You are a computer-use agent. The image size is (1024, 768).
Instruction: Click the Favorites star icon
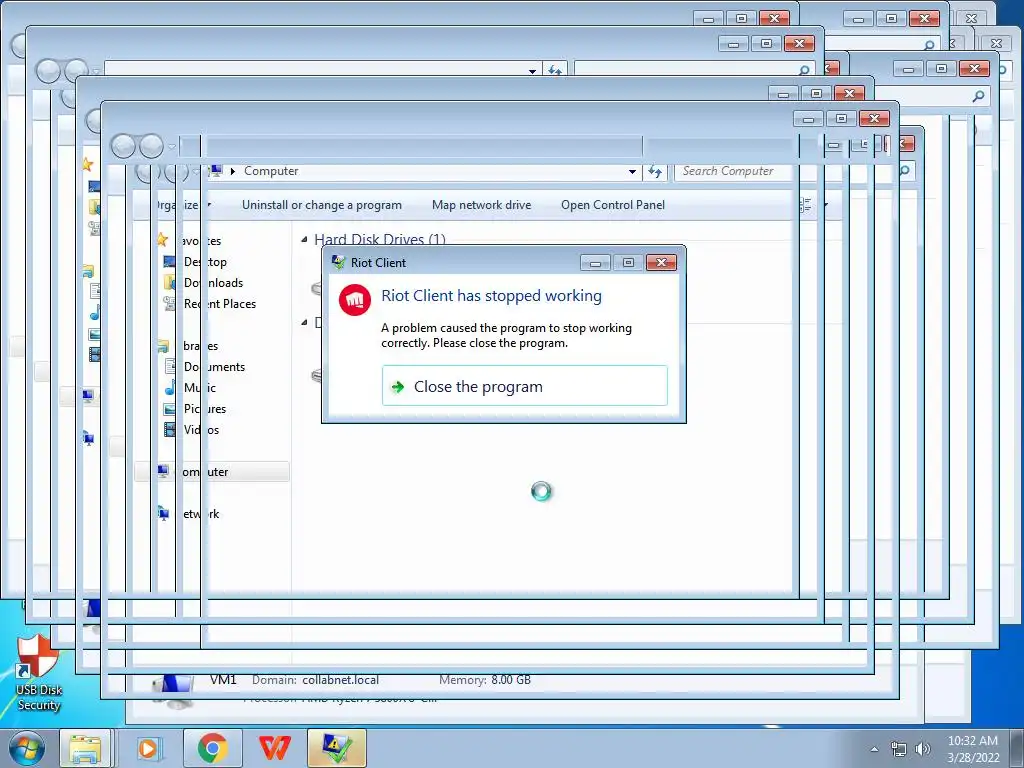click(162, 240)
